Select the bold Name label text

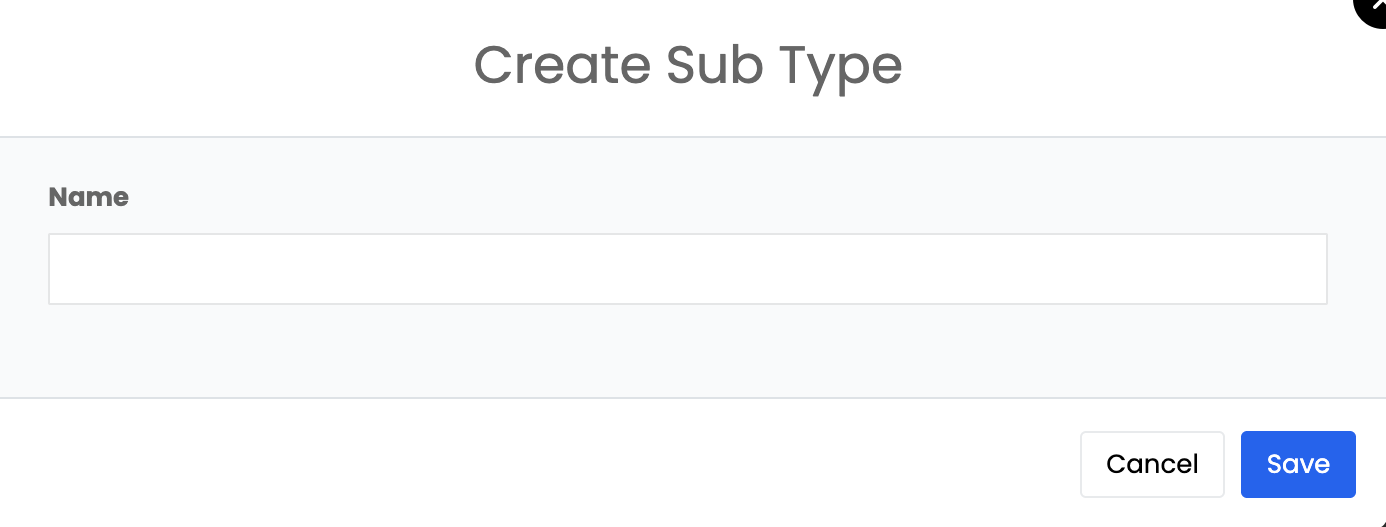tap(88, 197)
